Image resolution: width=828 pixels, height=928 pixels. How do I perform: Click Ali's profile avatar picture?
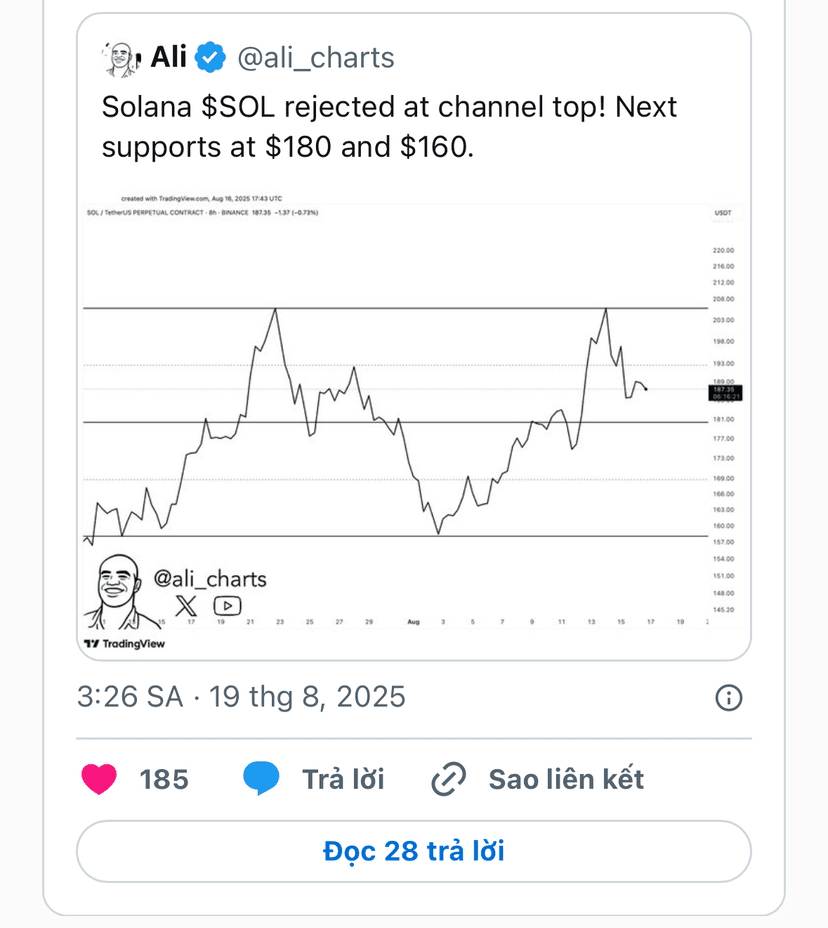[122, 59]
